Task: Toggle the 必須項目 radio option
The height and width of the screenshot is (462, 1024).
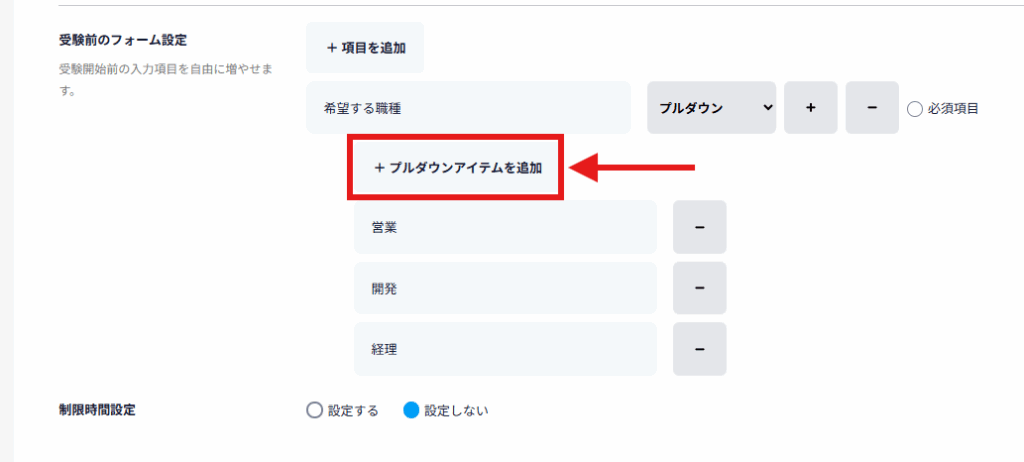Action: coord(914,109)
